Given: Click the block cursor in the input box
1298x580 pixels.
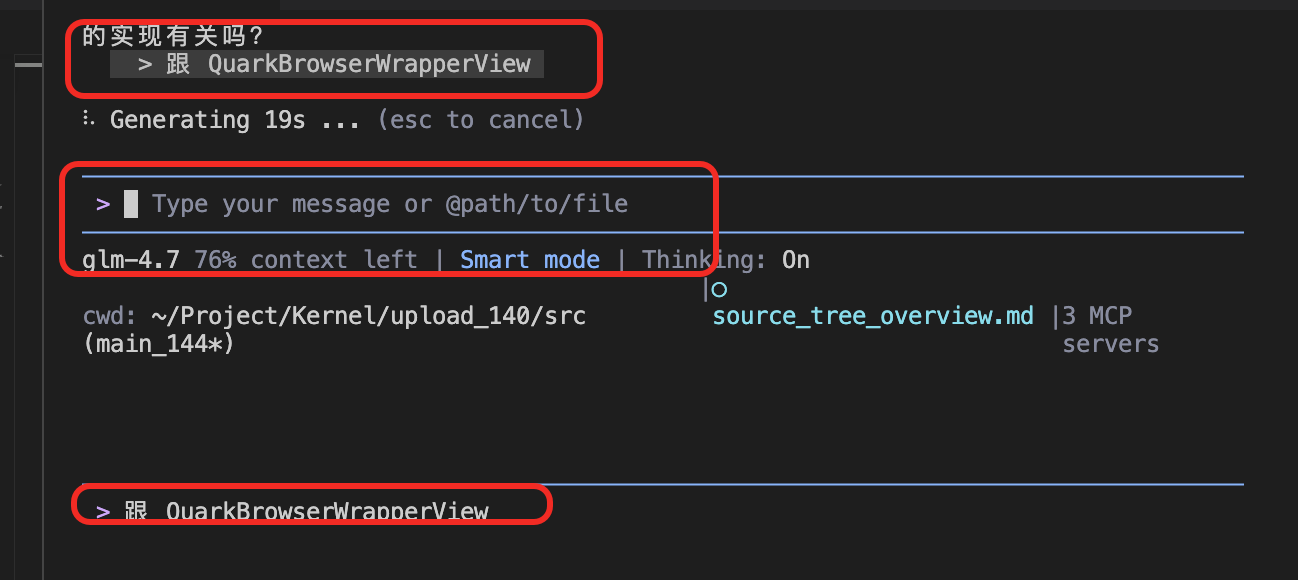Looking at the screenshot, I should click(131, 204).
